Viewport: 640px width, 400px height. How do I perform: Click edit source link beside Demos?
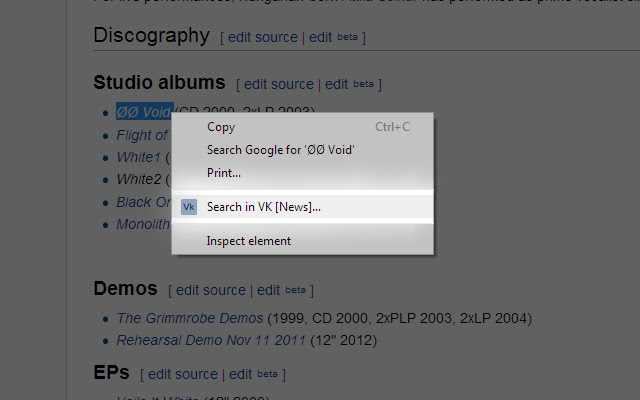point(211,290)
